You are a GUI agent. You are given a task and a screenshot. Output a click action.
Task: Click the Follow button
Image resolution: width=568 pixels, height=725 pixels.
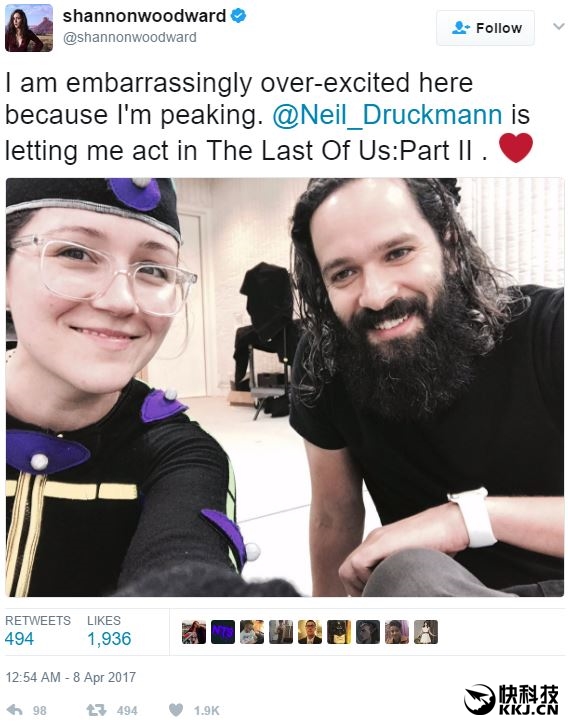click(485, 28)
